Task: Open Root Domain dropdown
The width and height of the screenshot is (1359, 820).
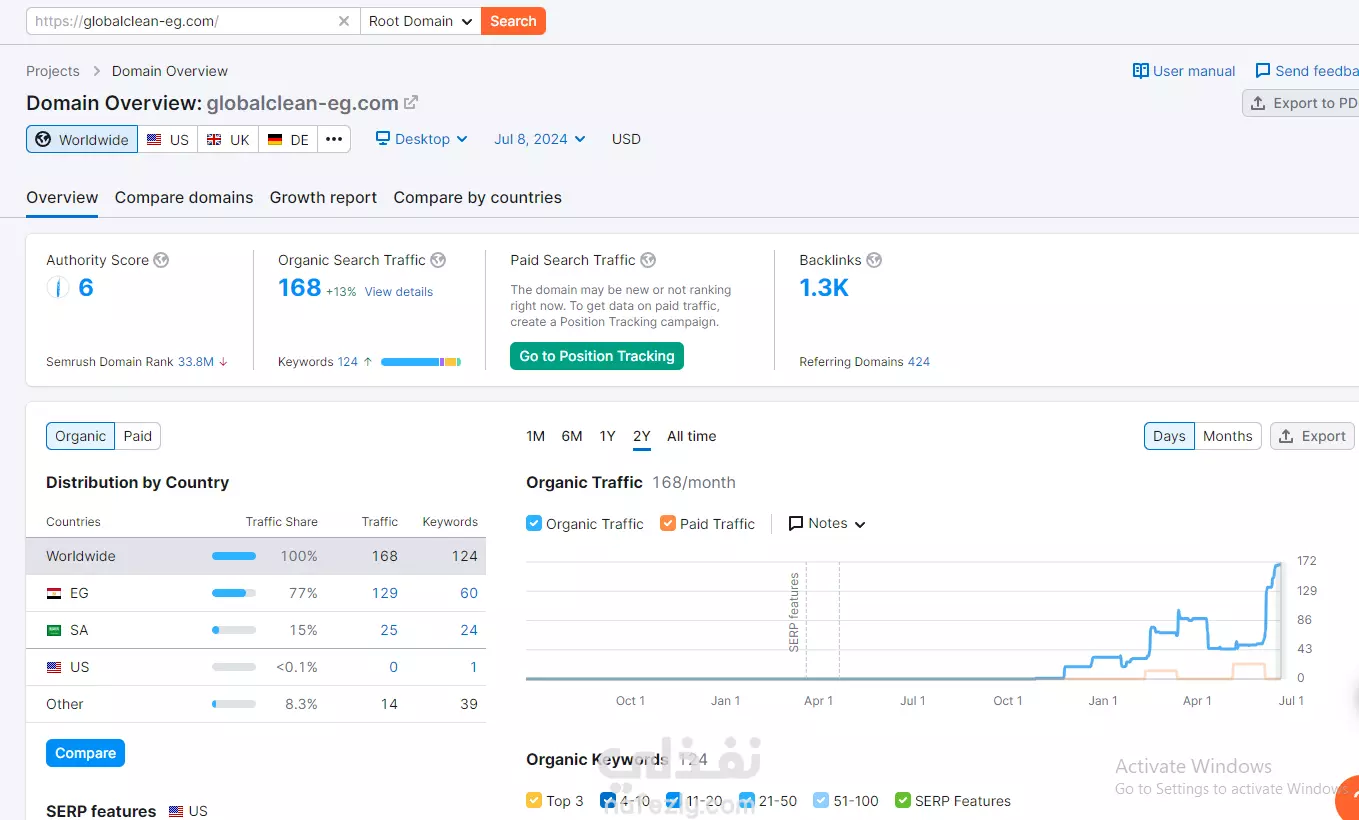Action: click(x=421, y=21)
